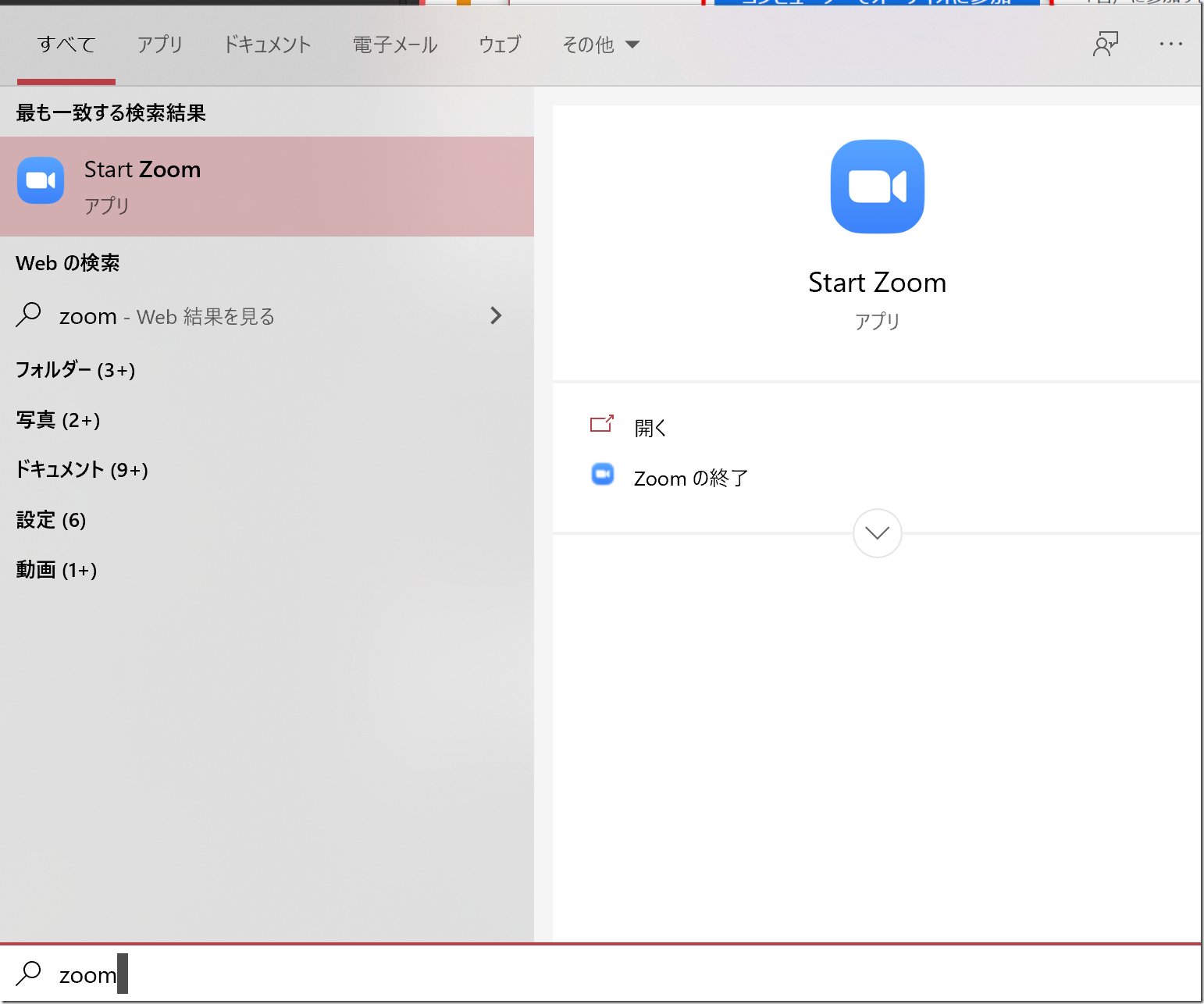
Task: Click the search magnifier icon in search box
Action: click(29, 974)
